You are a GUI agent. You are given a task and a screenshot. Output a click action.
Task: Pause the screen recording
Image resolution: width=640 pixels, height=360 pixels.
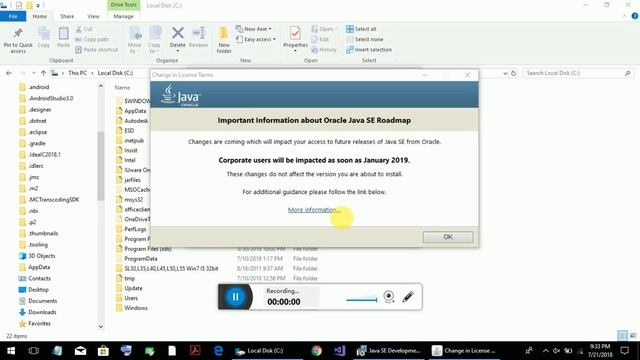pos(236,297)
